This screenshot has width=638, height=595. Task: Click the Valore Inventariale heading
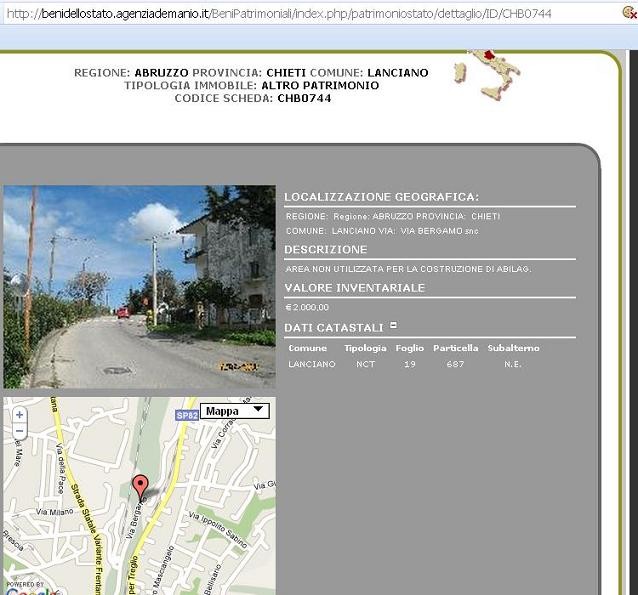[x=354, y=288]
